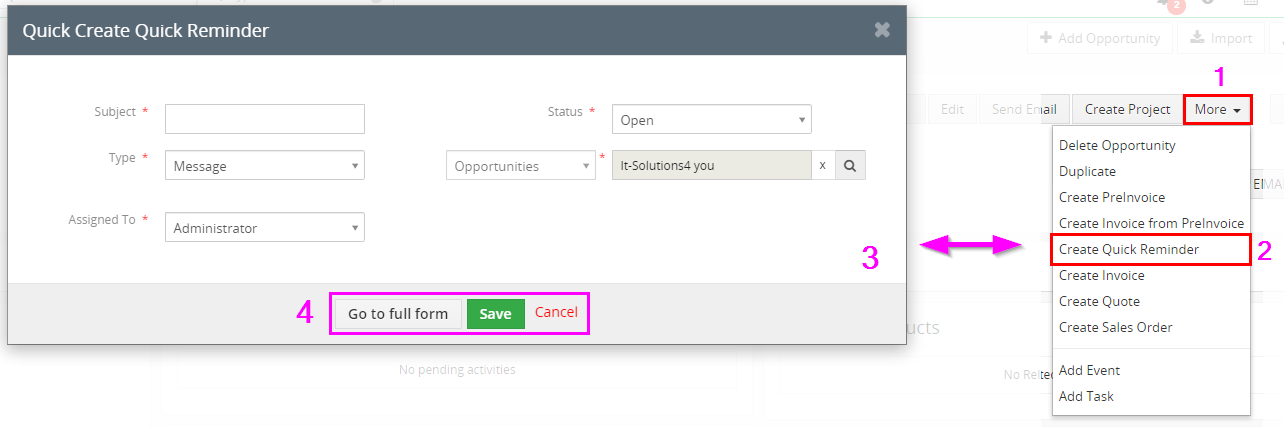Select Add Event from the menu

[x=1089, y=370]
